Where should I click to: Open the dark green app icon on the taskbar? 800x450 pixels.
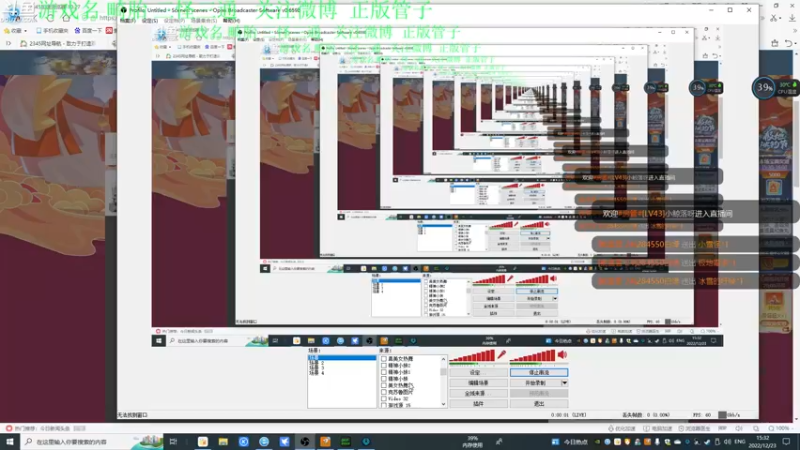(x=345, y=441)
